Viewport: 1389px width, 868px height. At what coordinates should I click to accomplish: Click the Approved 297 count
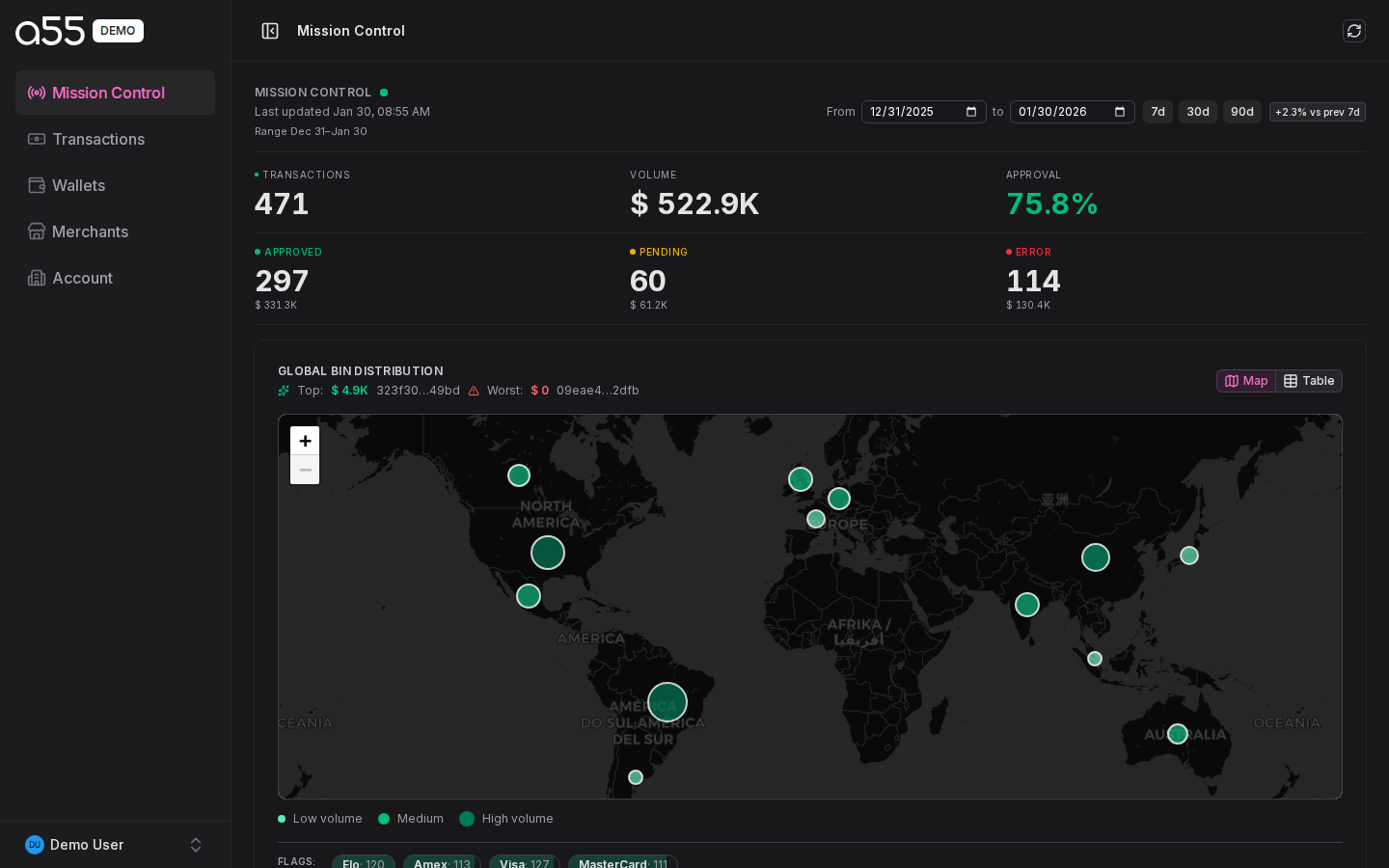tap(282, 281)
